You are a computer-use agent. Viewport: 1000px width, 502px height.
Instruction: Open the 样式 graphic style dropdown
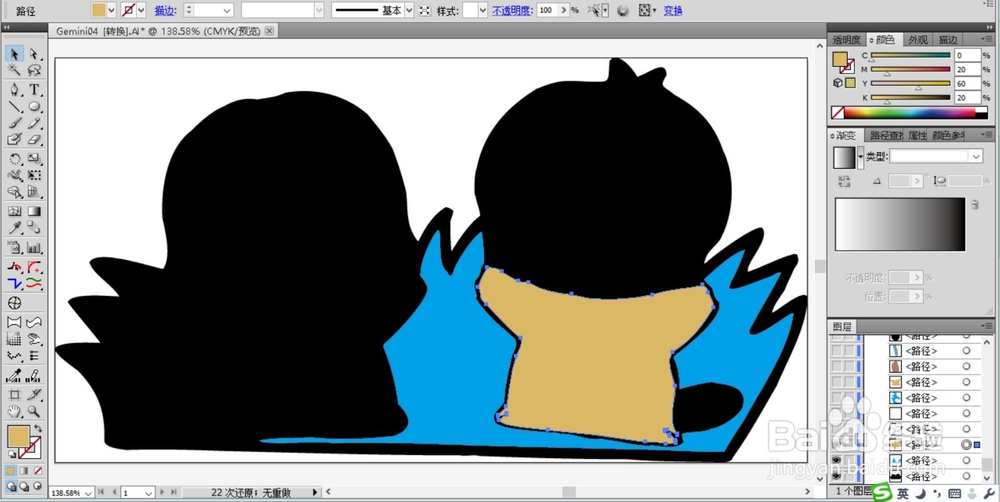tap(483, 10)
